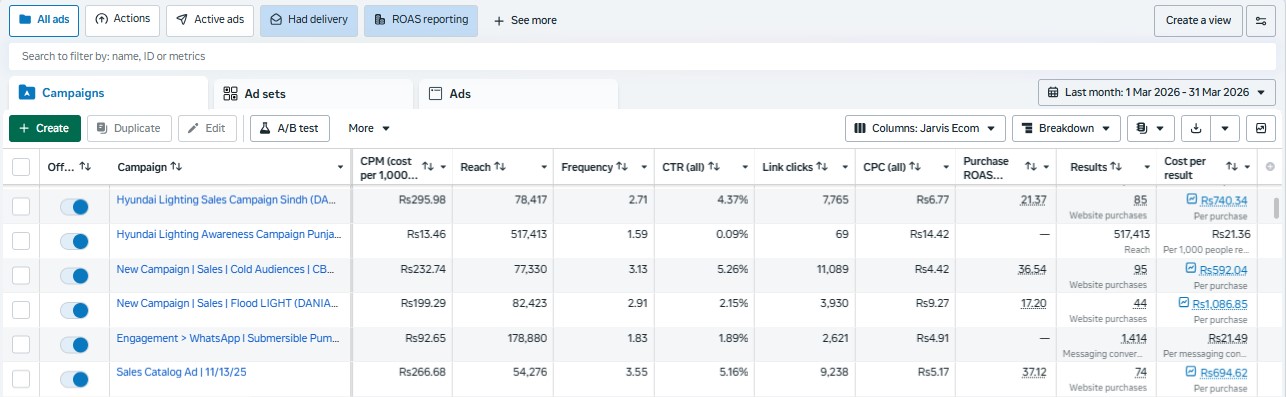Toggle off Hyundai Lighting Sales Campaign Sindh
1286x397 pixels.
[74, 206]
